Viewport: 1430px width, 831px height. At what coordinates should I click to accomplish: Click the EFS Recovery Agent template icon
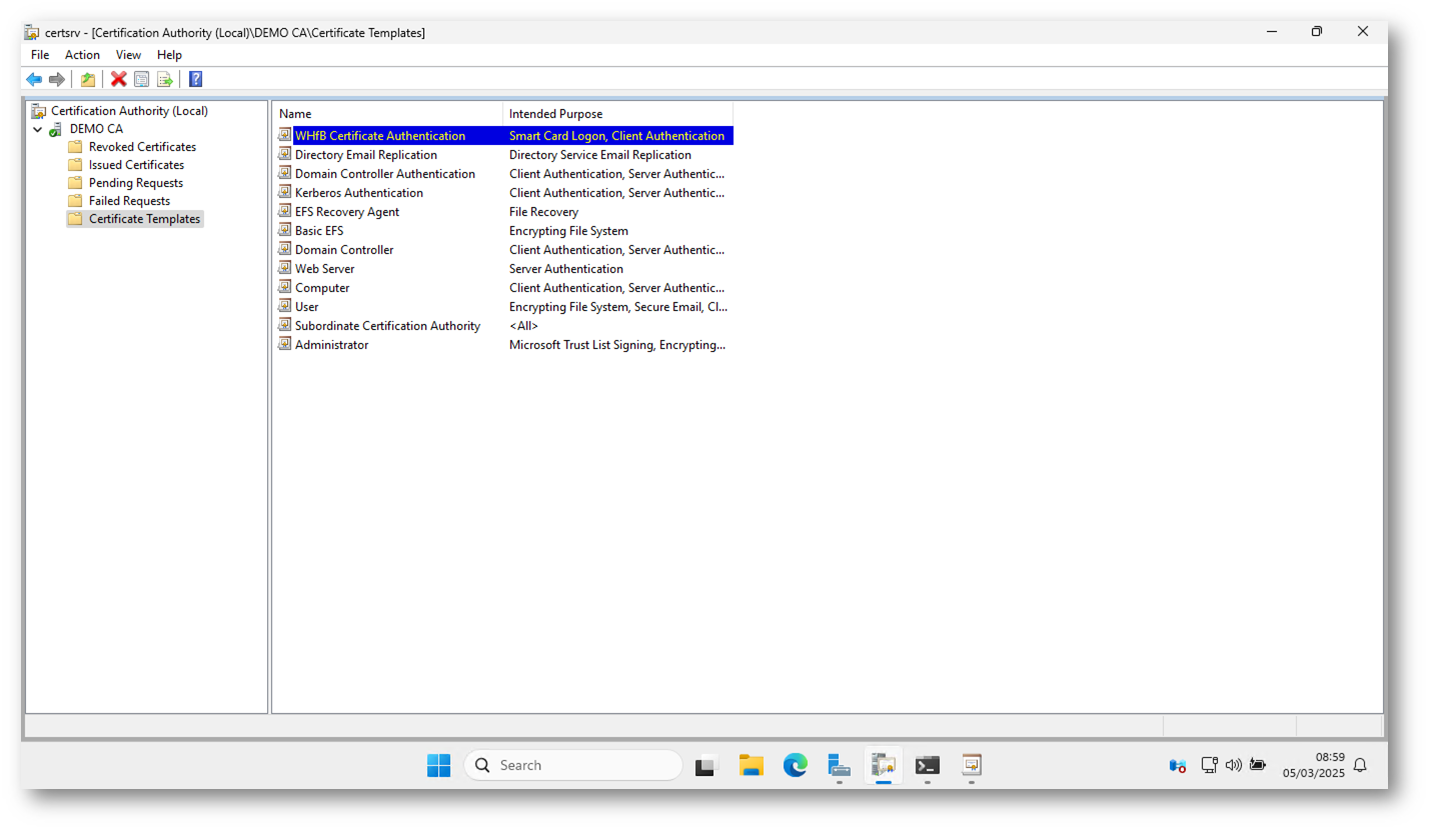pos(285,211)
